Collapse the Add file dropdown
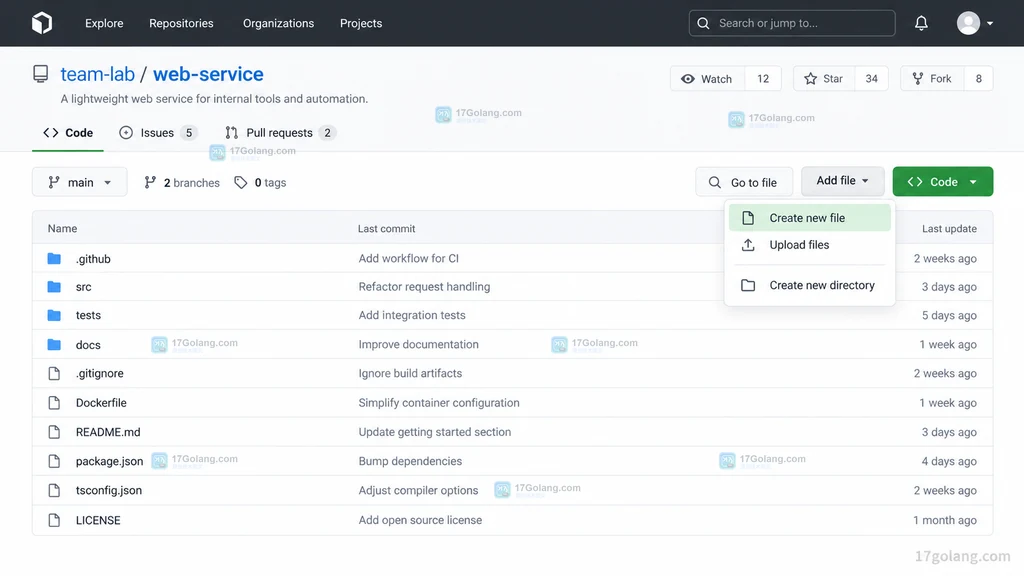 [842, 181]
